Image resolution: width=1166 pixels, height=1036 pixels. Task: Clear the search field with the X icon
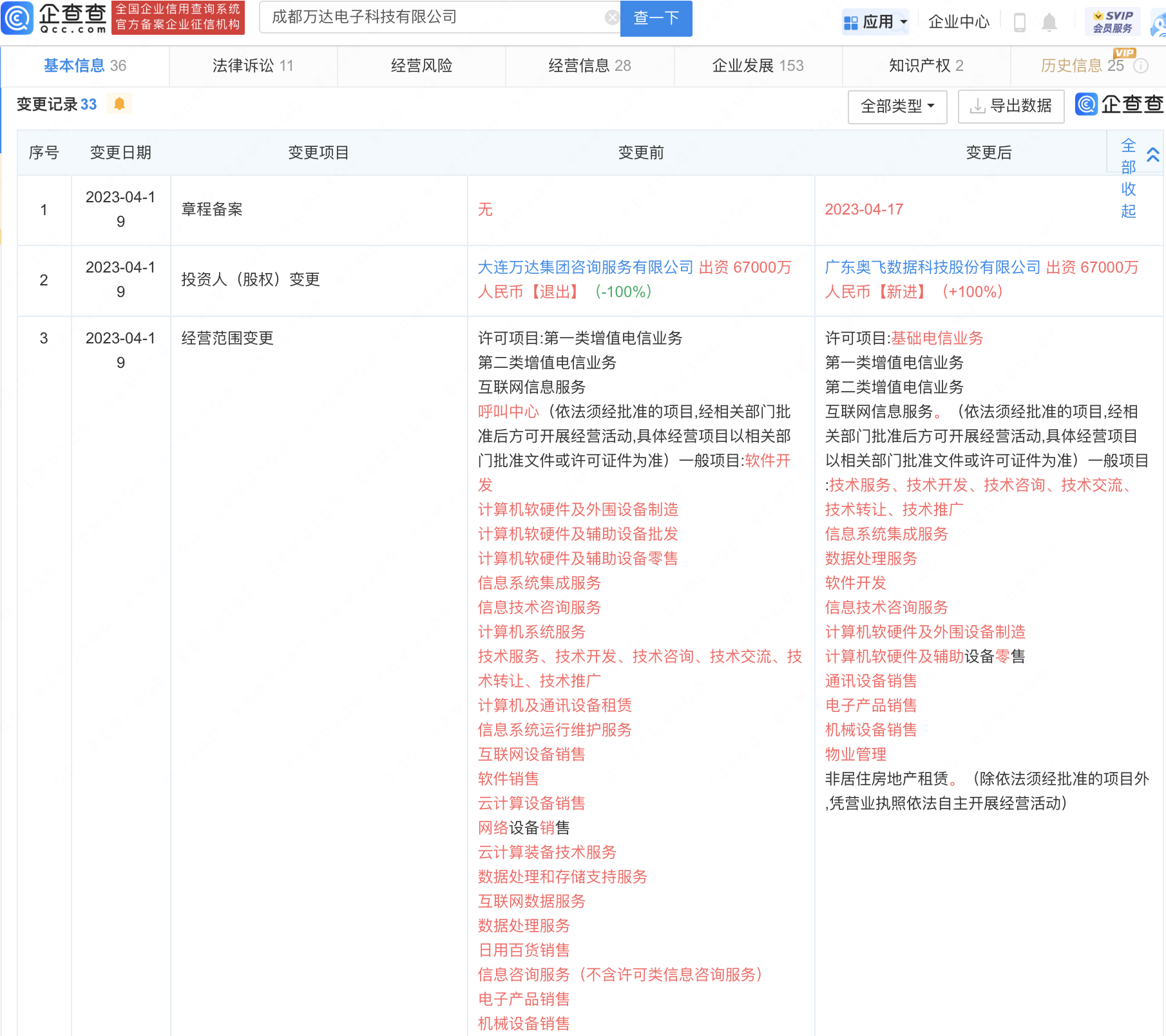pos(612,17)
